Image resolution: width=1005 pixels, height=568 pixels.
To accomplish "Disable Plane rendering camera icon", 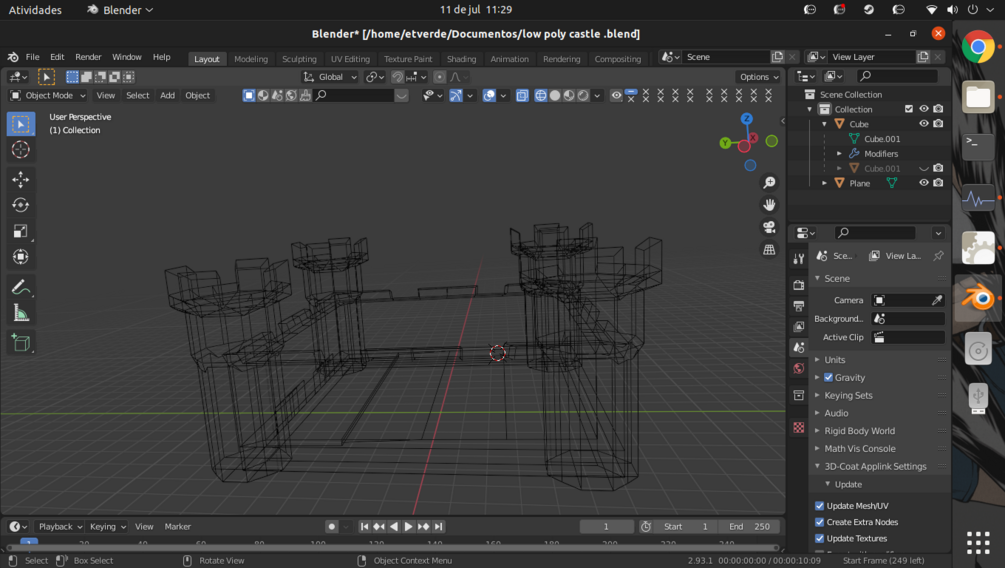I will (938, 183).
